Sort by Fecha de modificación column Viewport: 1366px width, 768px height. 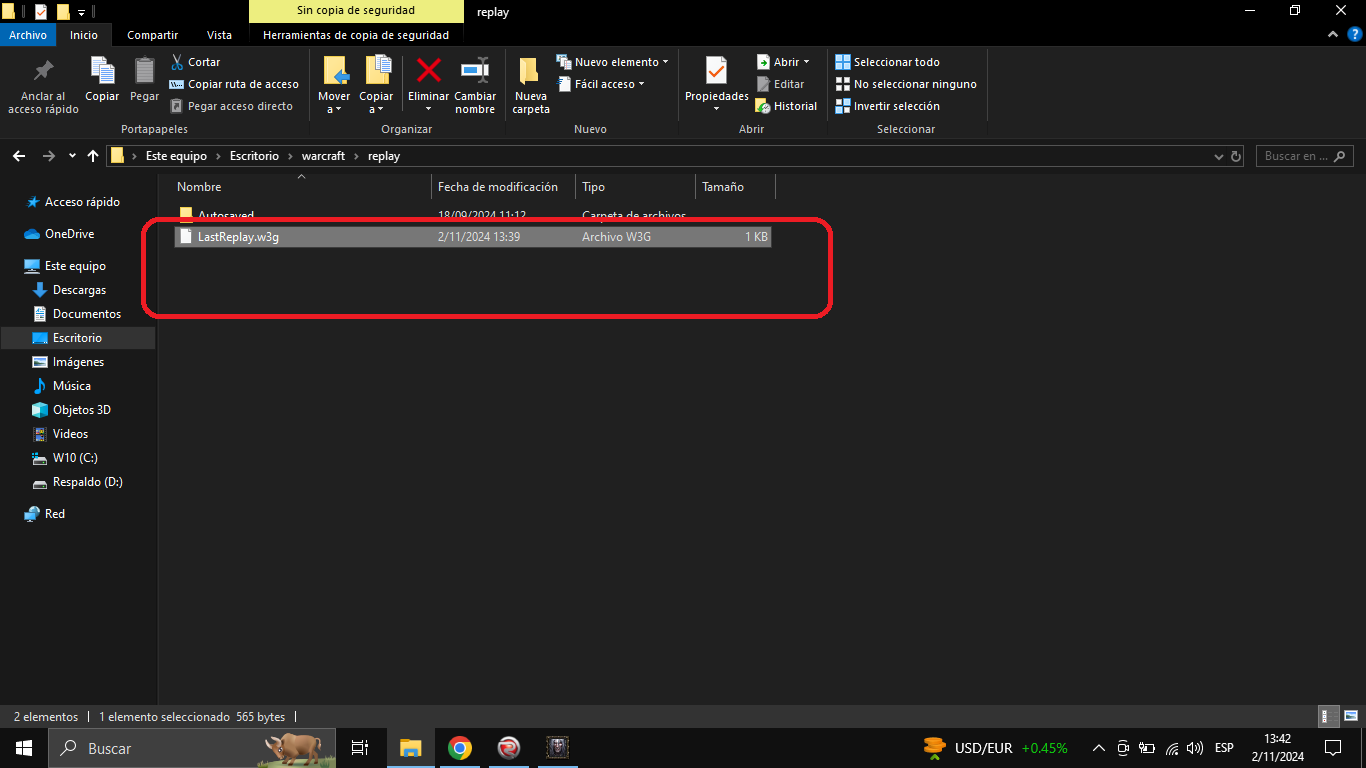(x=504, y=187)
